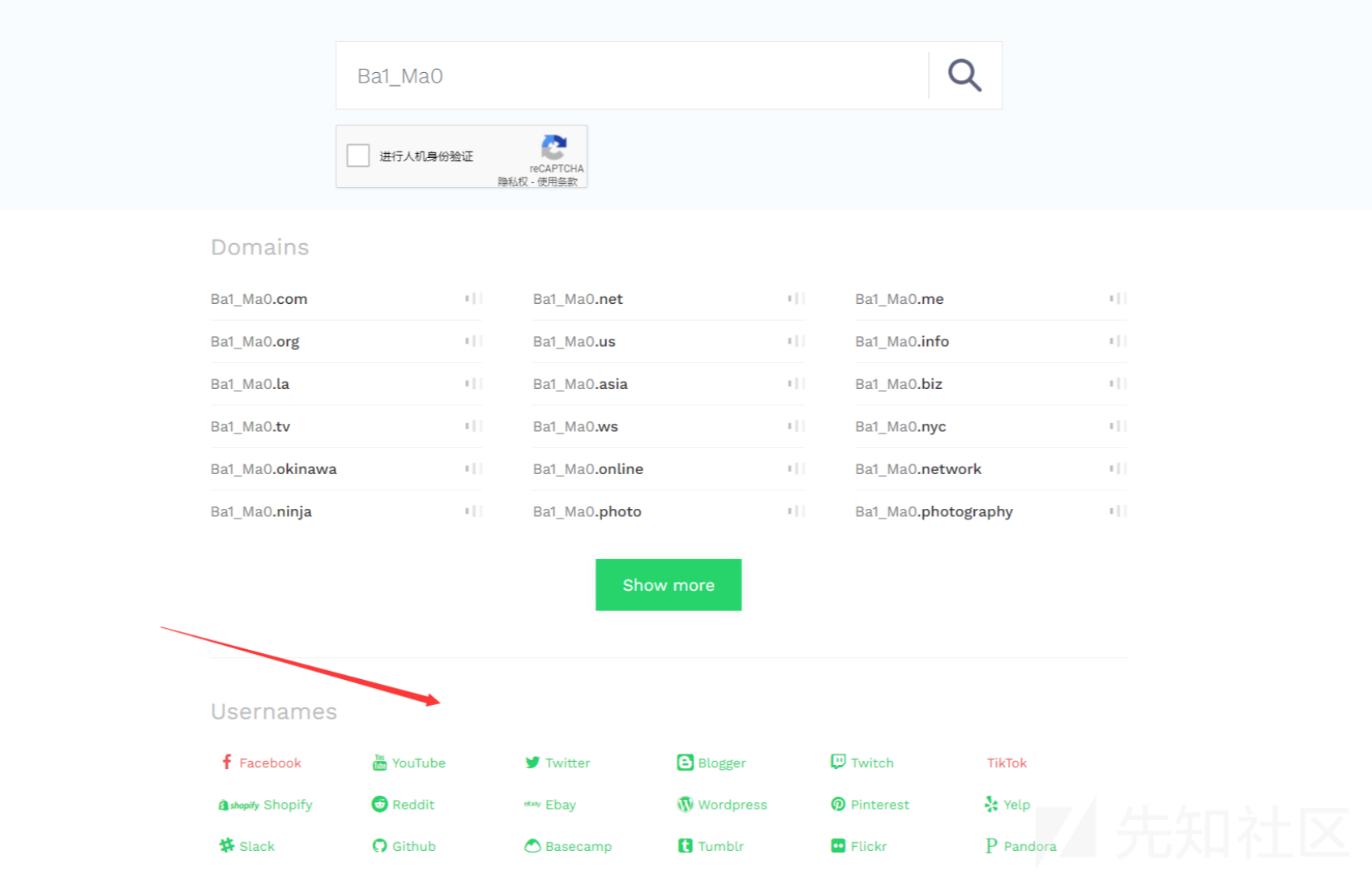Viewport: 1372px width, 876px height.
Task: Check username on TikTok
Action: [1007, 763]
